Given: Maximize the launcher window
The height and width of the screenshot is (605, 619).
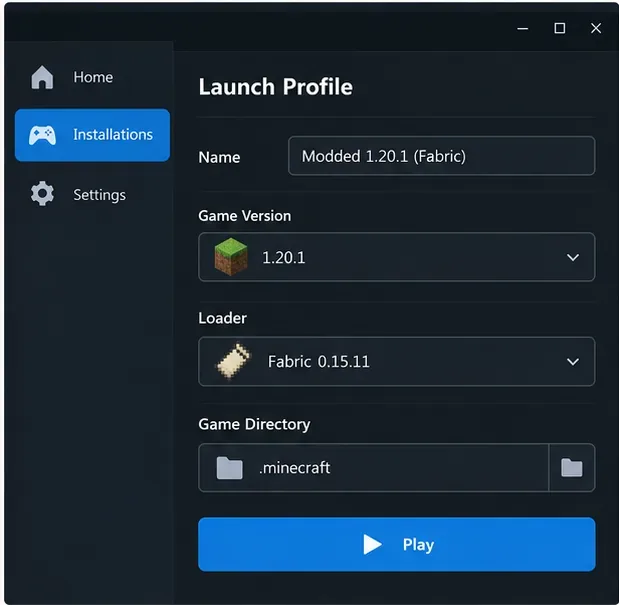Looking at the screenshot, I should [559, 28].
